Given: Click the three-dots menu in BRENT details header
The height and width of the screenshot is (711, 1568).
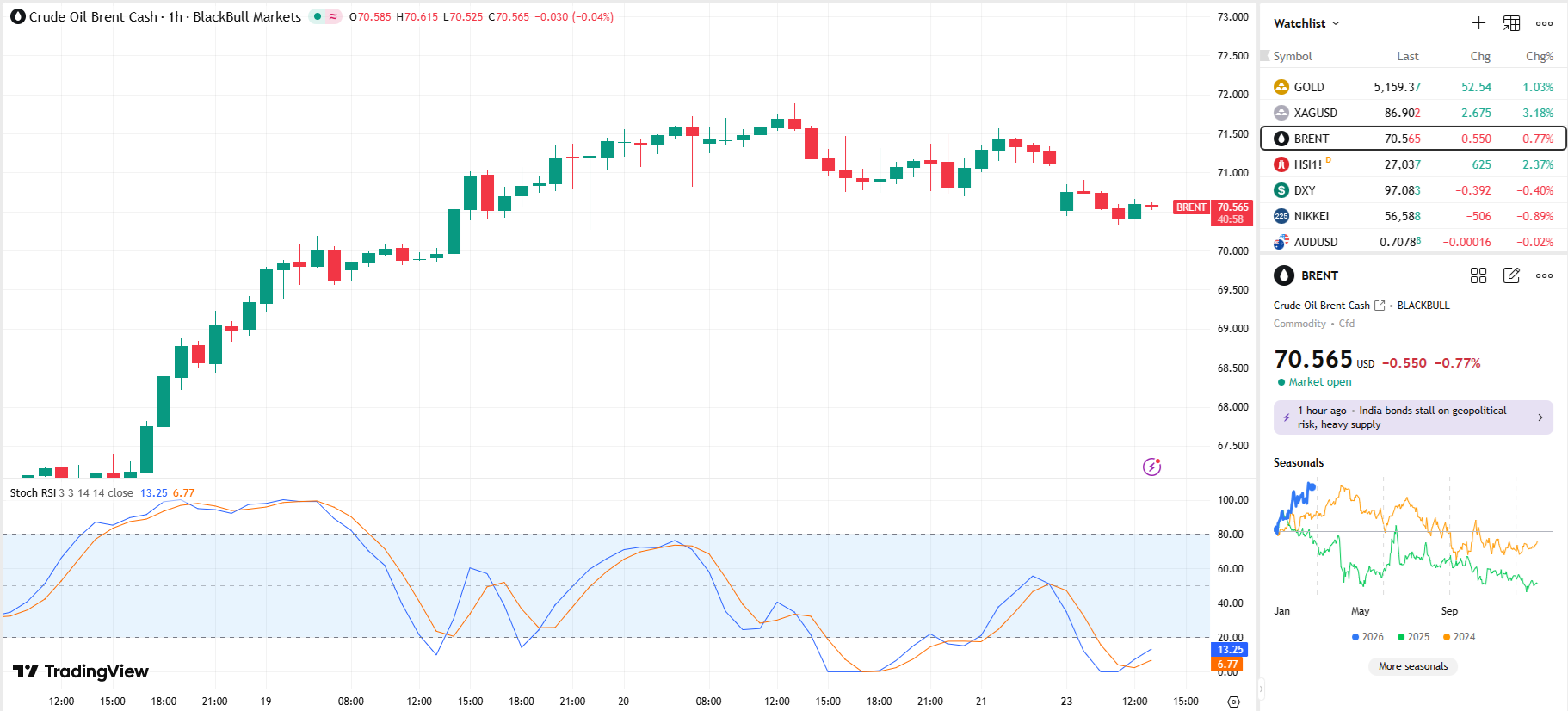Looking at the screenshot, I should 1544,275.
